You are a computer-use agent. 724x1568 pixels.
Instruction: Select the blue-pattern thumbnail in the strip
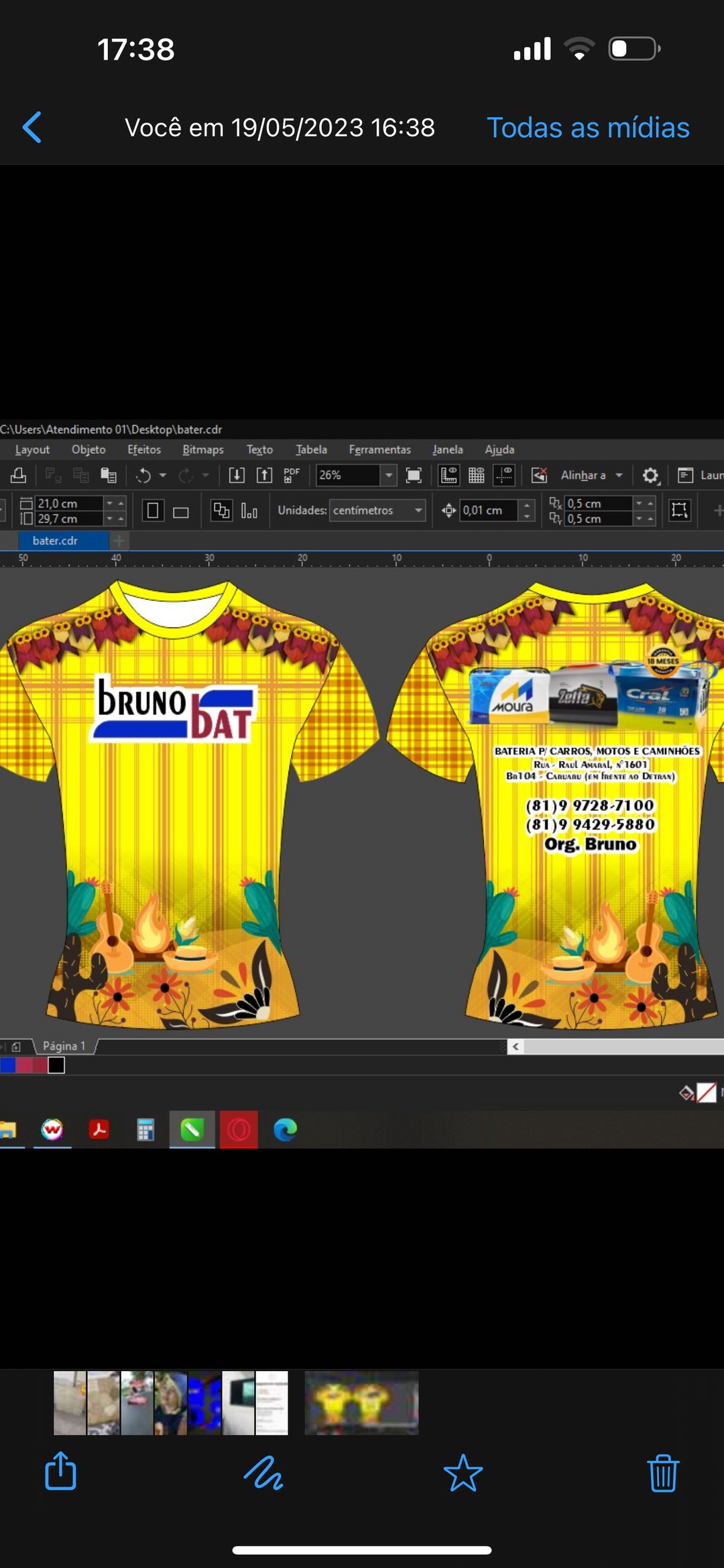pos(204,1402)
